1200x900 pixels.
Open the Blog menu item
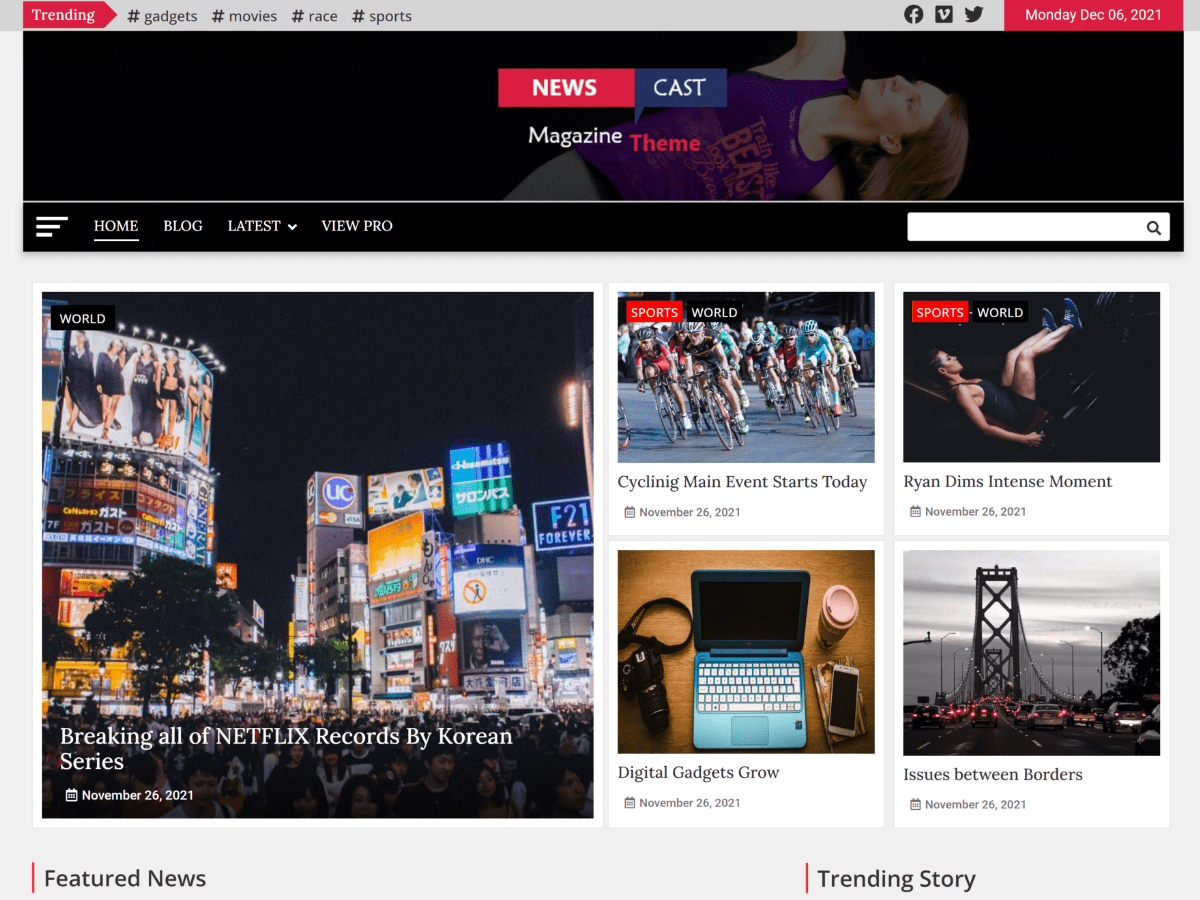[x=183, y=226]
